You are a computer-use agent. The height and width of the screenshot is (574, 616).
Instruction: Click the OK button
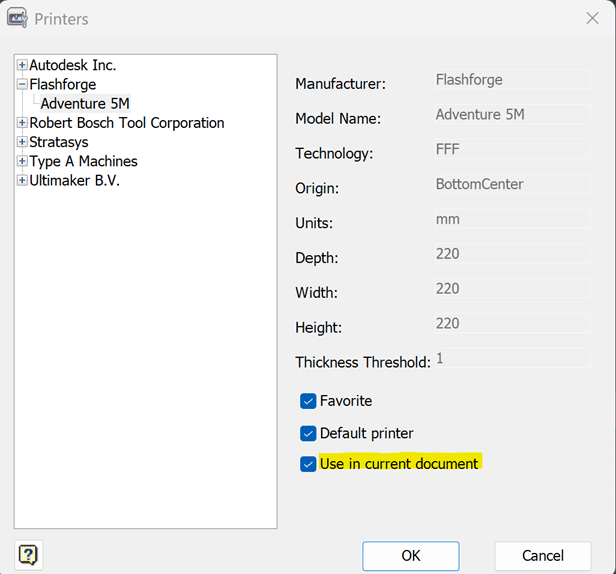(411, 556)
